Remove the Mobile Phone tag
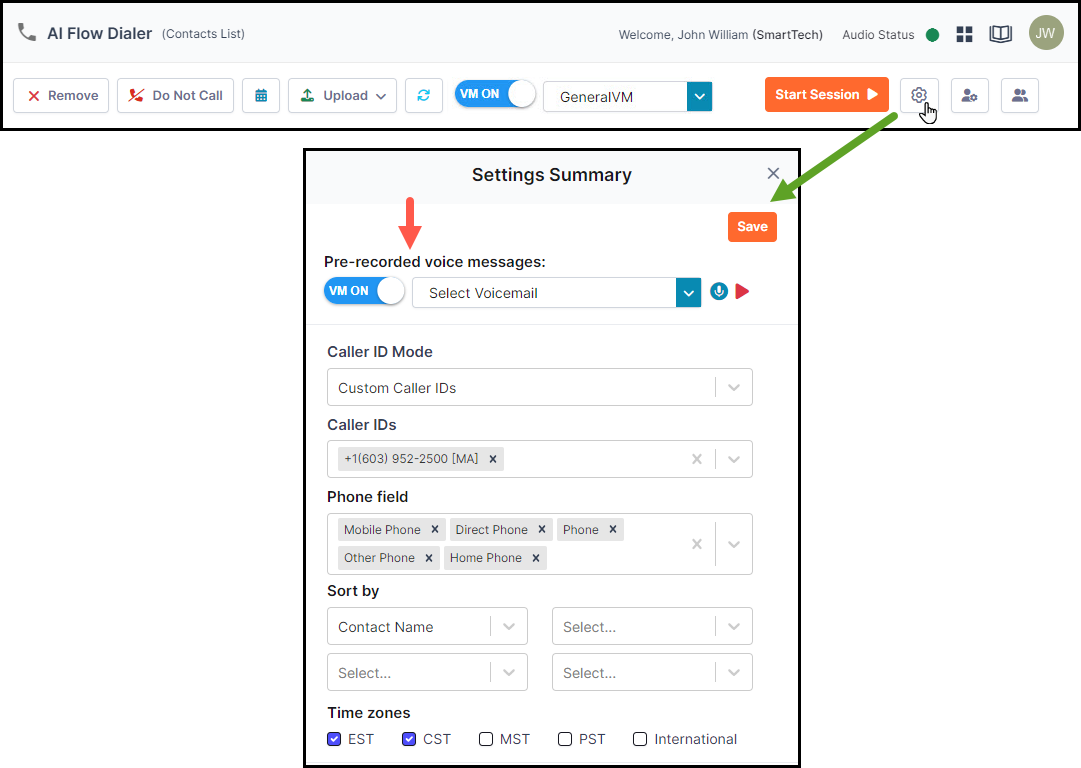The image size is (1081, 768). (435, 529)
